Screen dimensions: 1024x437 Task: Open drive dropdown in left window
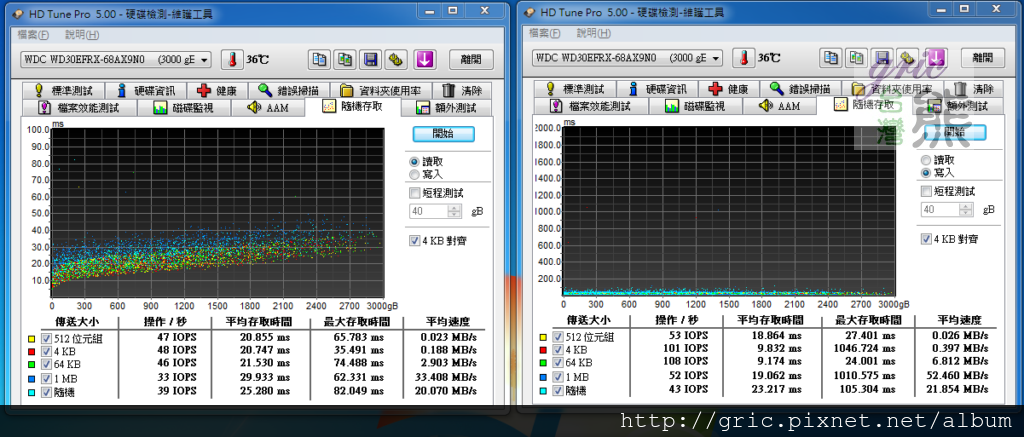coord(205,59)
